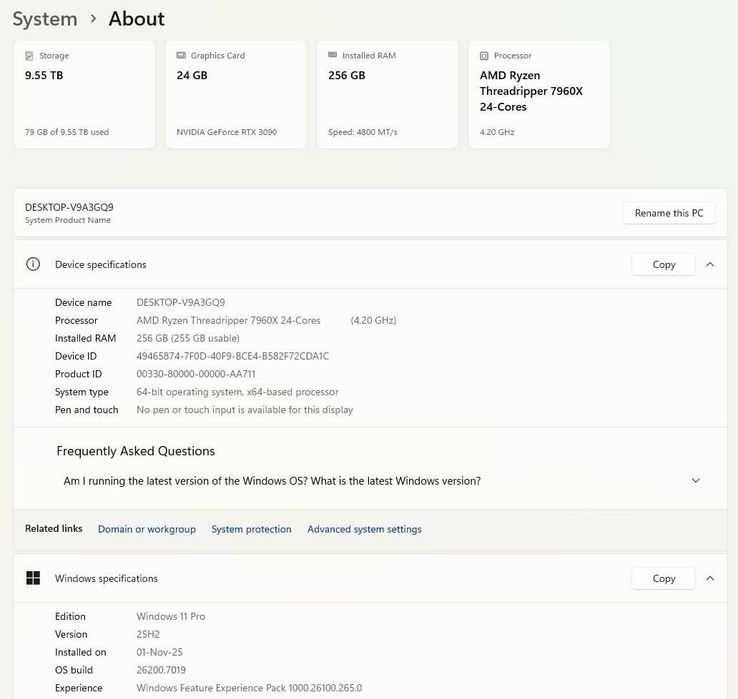Image resolution: width=738 pixels, height=699 pixels.
Task: Click the Version value 25H2
Action: pyautogui.click(x=148, y=634)
